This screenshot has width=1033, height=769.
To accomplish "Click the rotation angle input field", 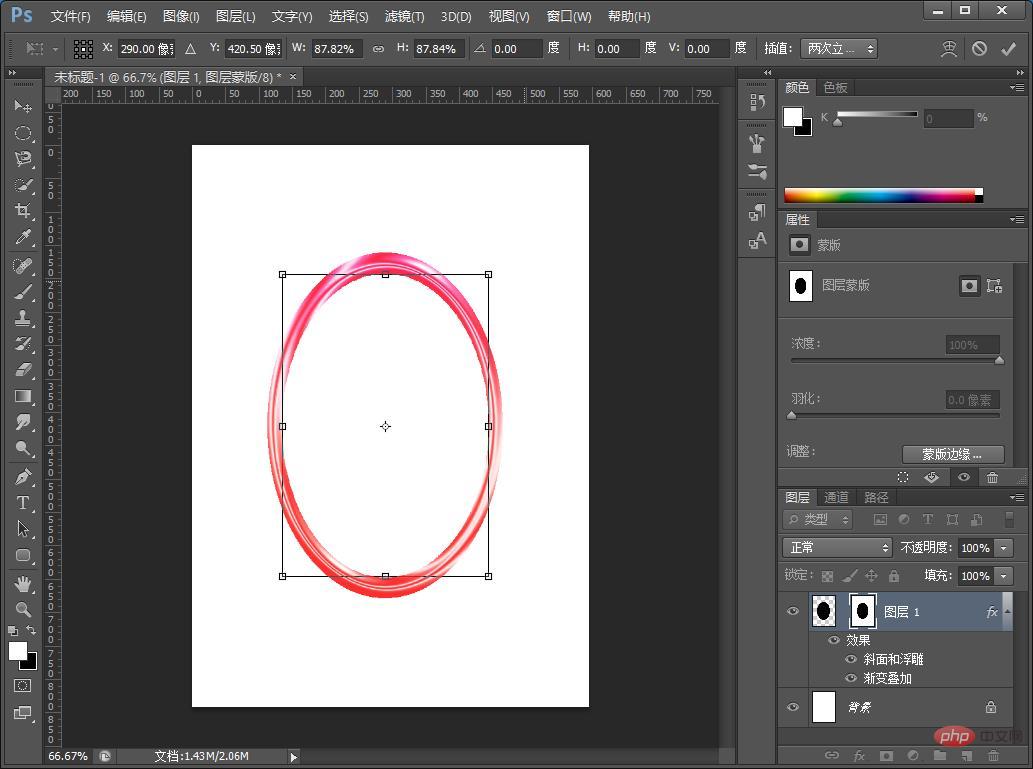I will (517, 49).
